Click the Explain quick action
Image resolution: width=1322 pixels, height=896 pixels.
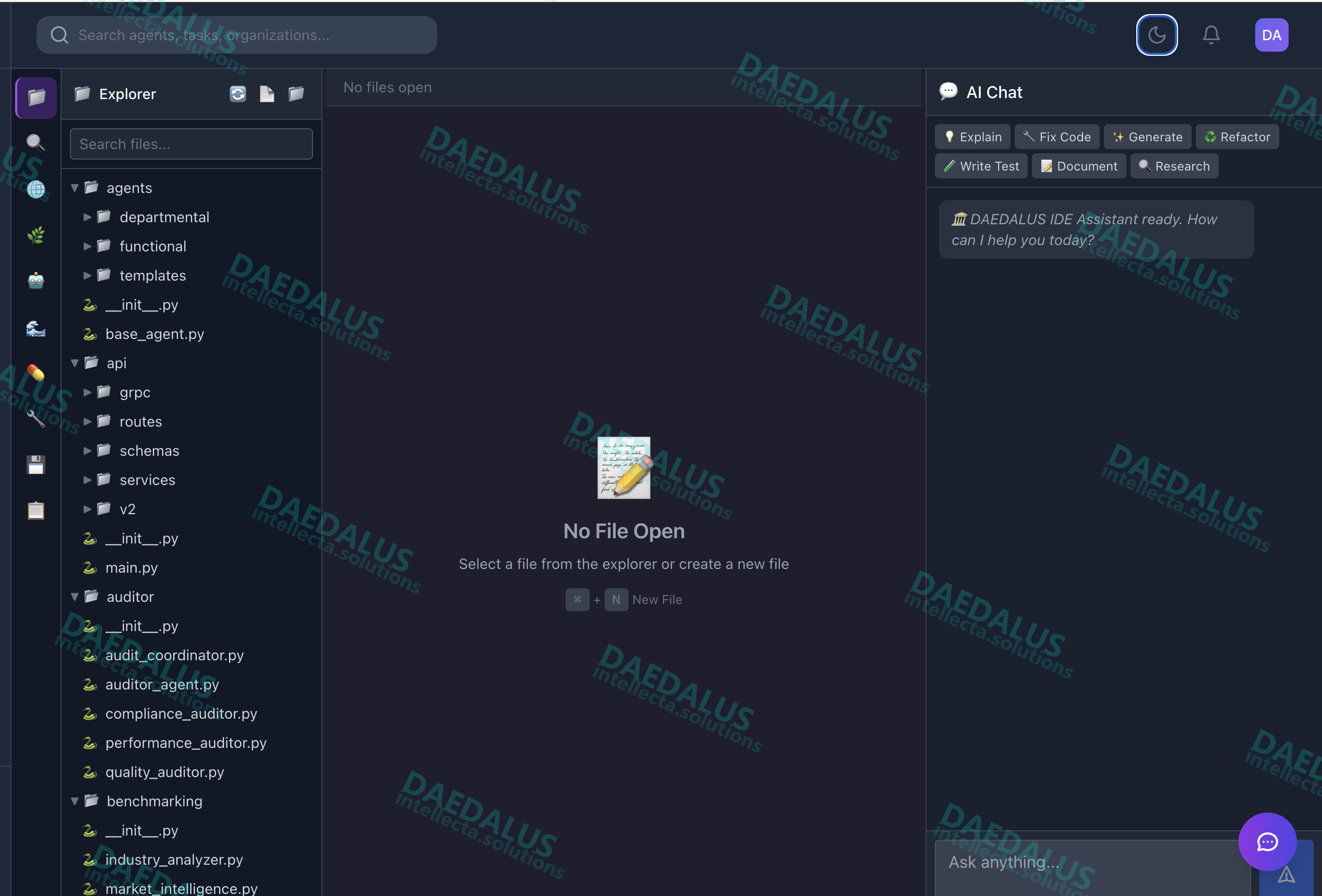[972, 137]
